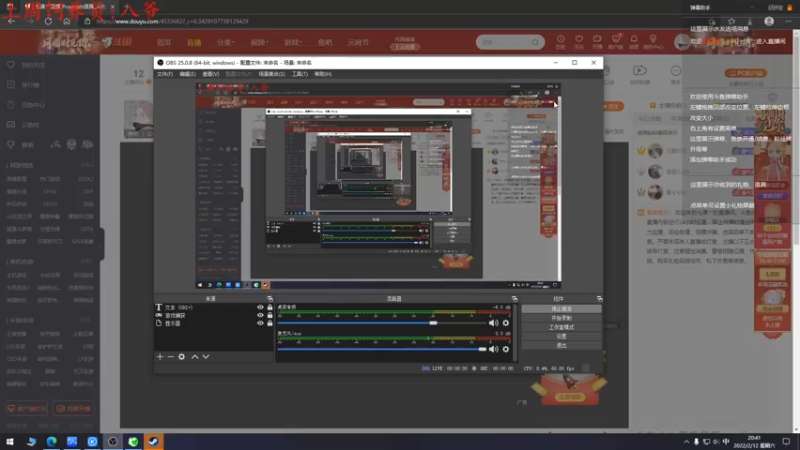The height and width of the screenshot is (450, 800).
Task: Move selected source down with arrow
Action: click(206, 357)
